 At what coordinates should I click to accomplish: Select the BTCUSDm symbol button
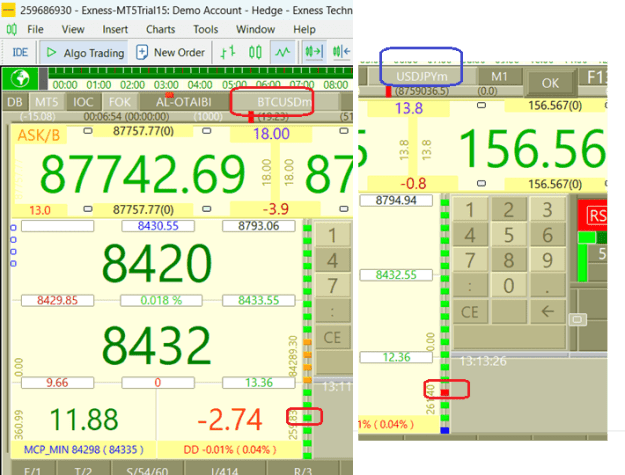point(284,102)
